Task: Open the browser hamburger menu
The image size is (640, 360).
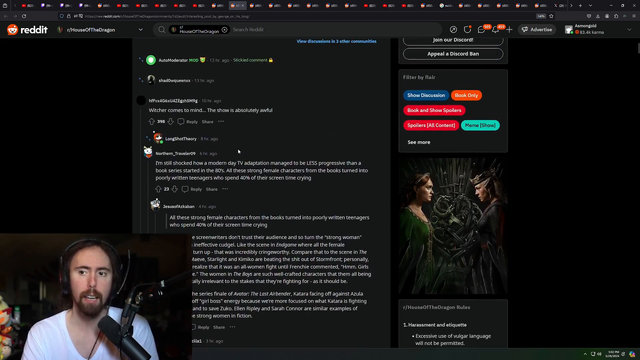Action: click(x=634, y=16)
